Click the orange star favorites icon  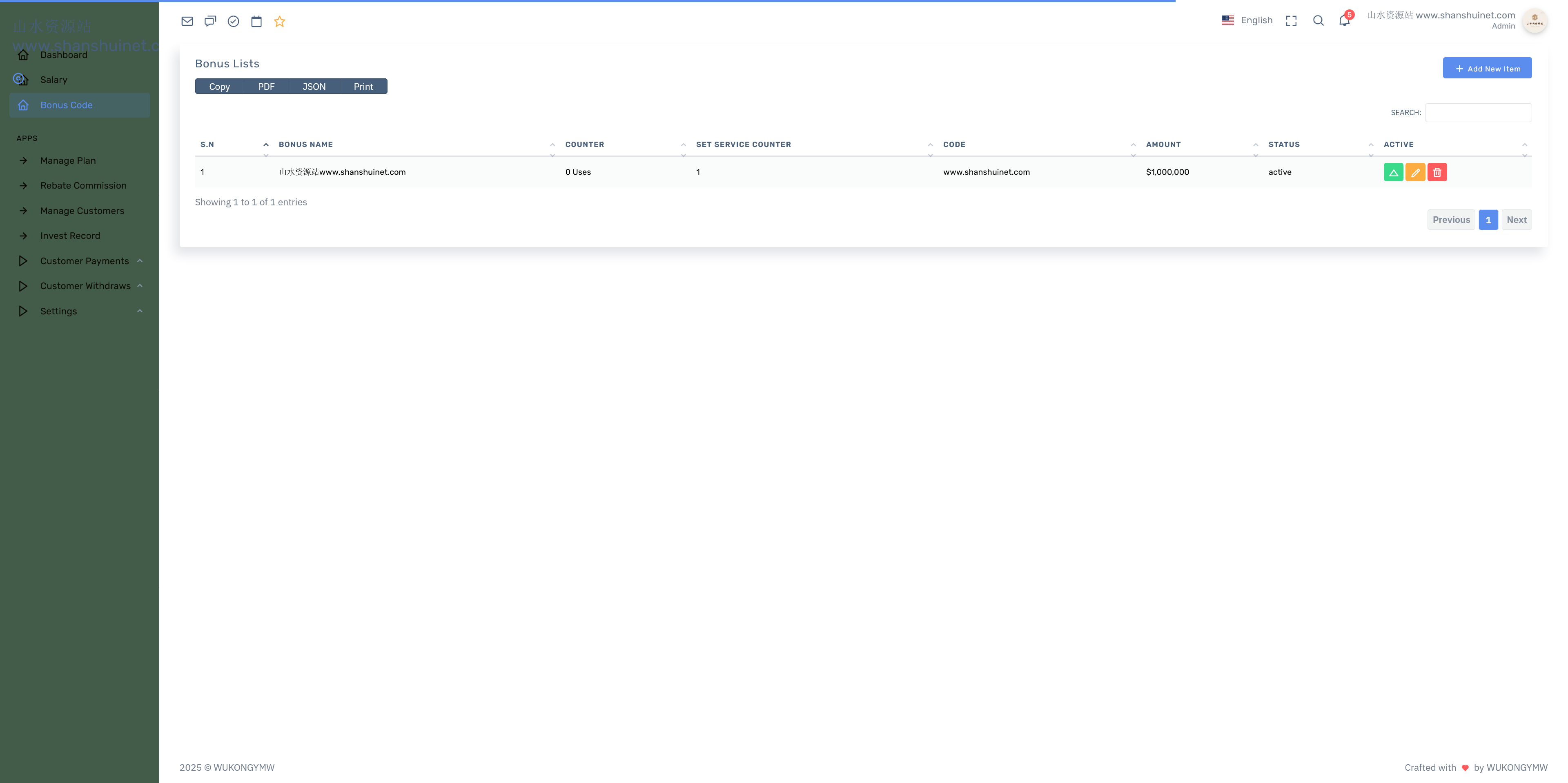(x=279, y=21)
